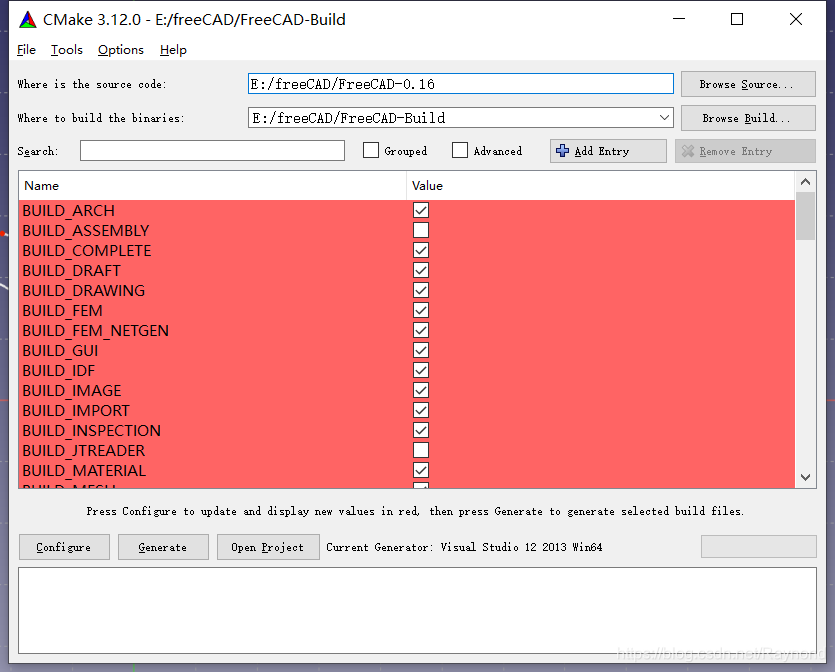Image resolution: width=835 pixels, height=672 pixels.
Task: Select the BUILD_FEM name entry
Action: coord(62,310)
